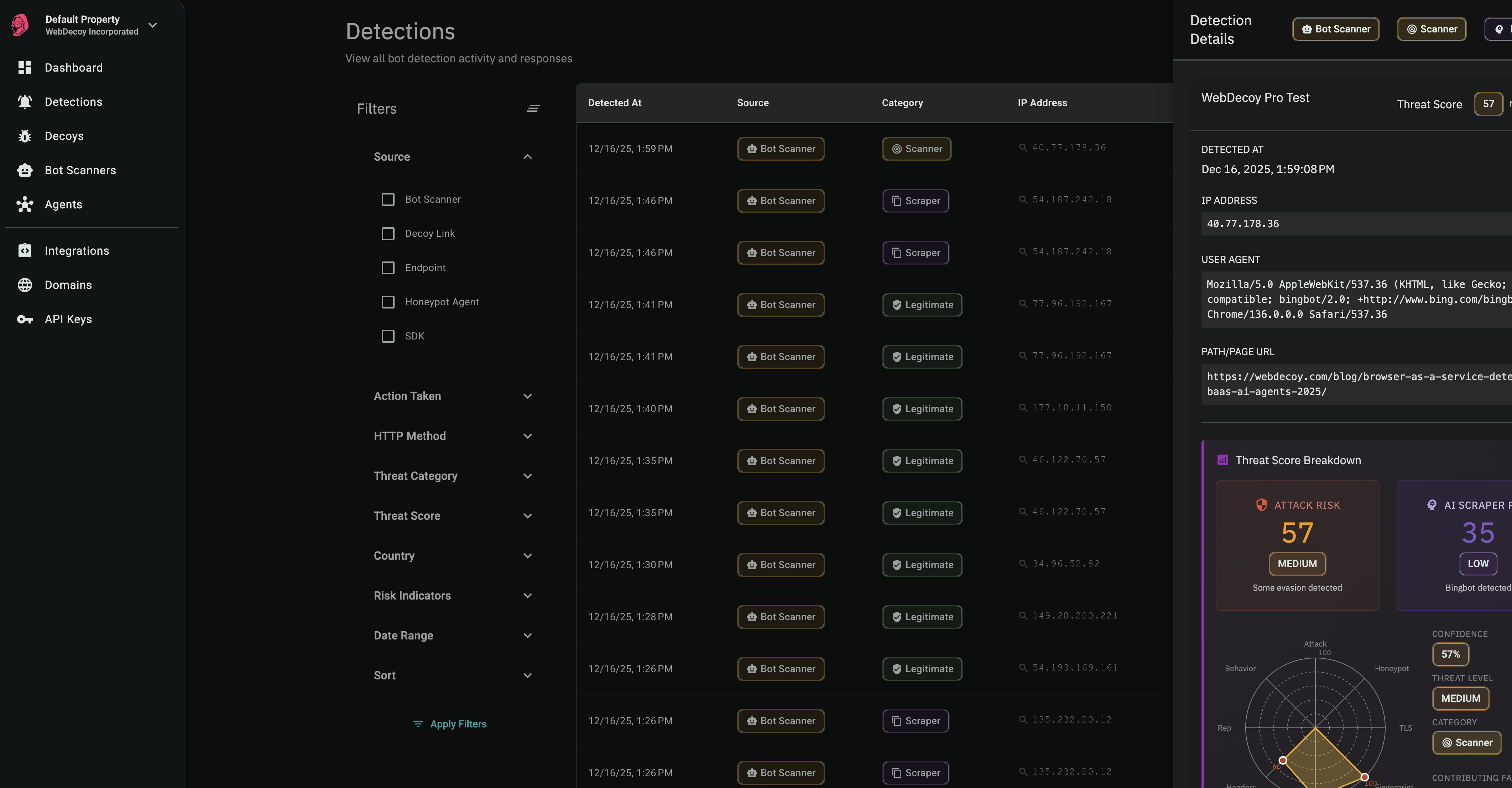The height and width of the screenshot is (788, 1512).
Task: Open the Detections menu item
Action: 73,102
